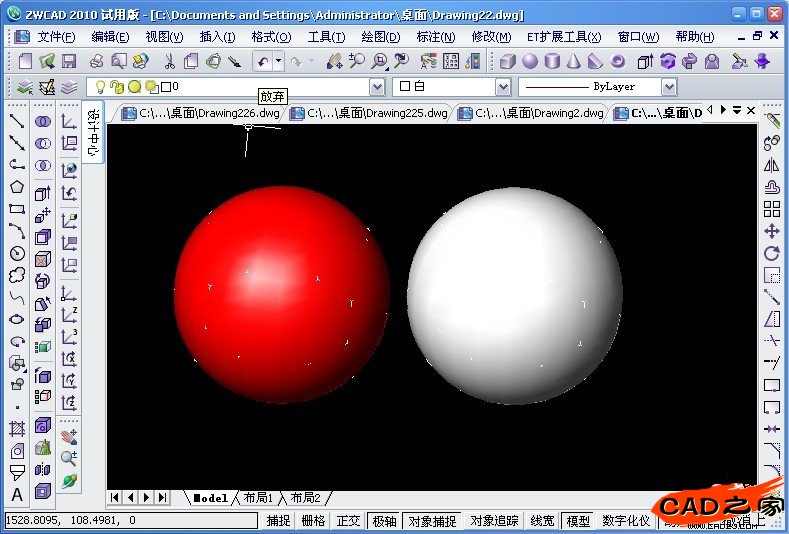Click the Print icon
The height and width of the screenshot is (534, 789).
(x=96, y=61)
